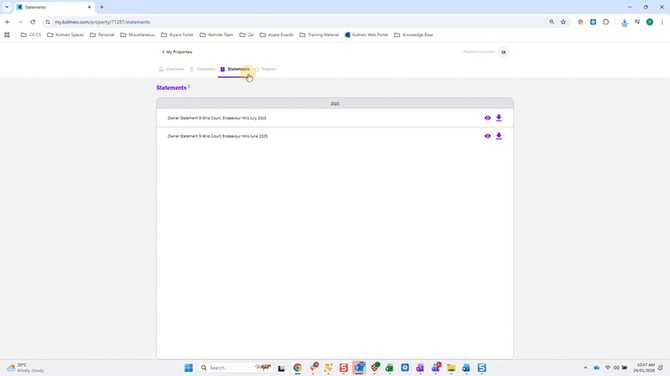Expand the tab search chevron
Viewport: 670px width, 376px height.
click(x=7, y=7)
